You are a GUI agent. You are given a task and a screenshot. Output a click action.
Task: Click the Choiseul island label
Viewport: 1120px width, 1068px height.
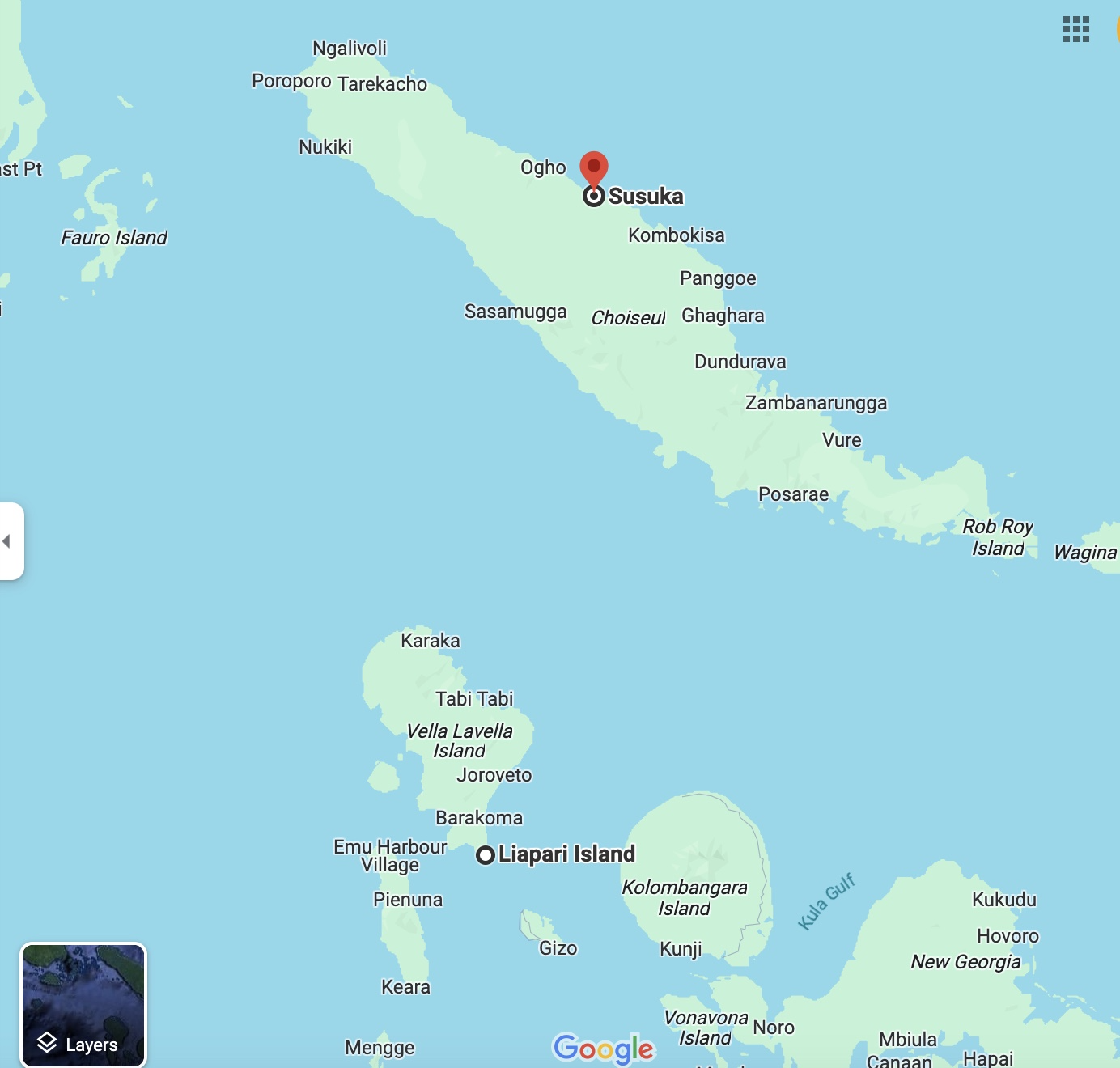[x=628, y=318]
